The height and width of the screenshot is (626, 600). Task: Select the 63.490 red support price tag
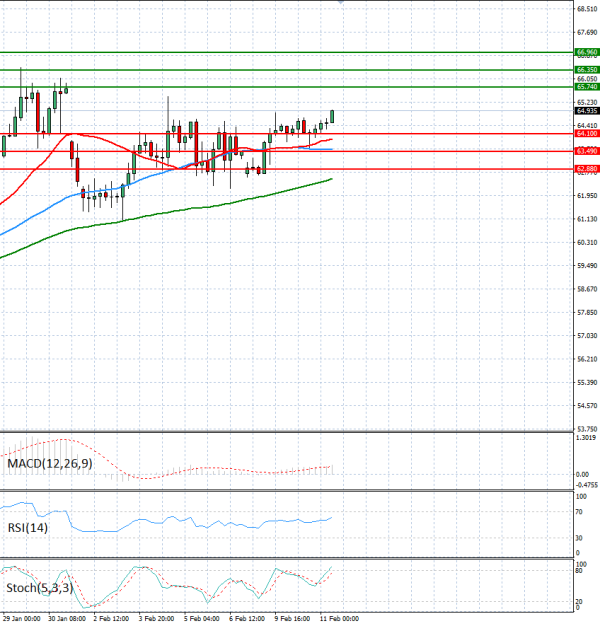(x=587, y=151)
